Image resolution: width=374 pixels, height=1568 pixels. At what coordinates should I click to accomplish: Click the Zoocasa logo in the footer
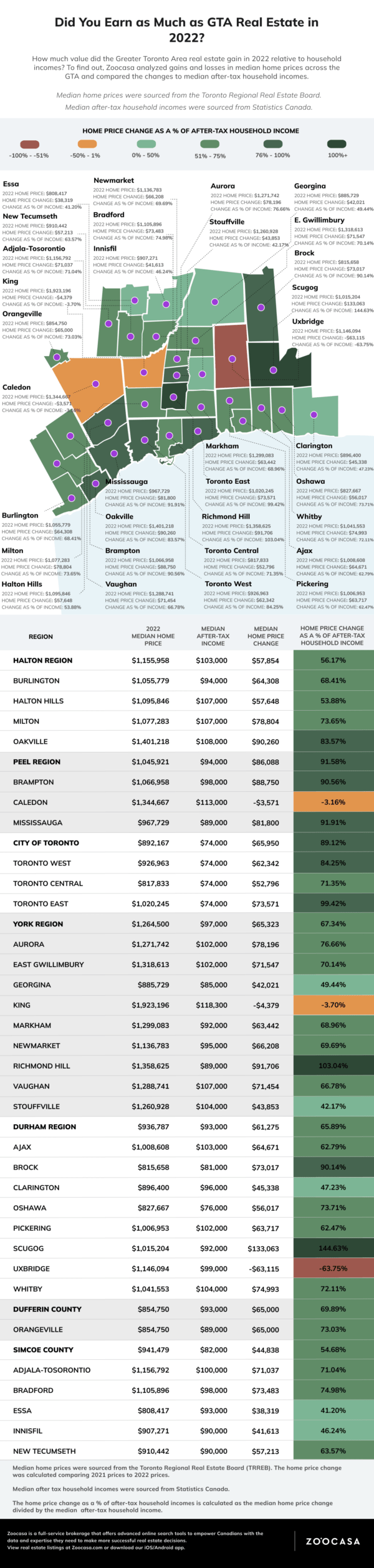tap(332, 1541)
